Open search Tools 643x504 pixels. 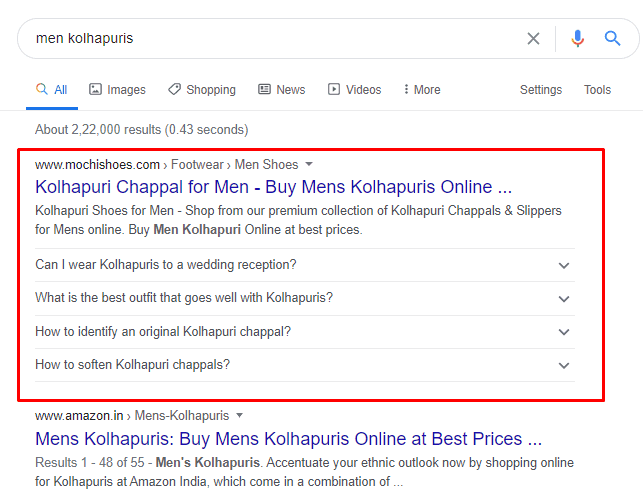597,89
